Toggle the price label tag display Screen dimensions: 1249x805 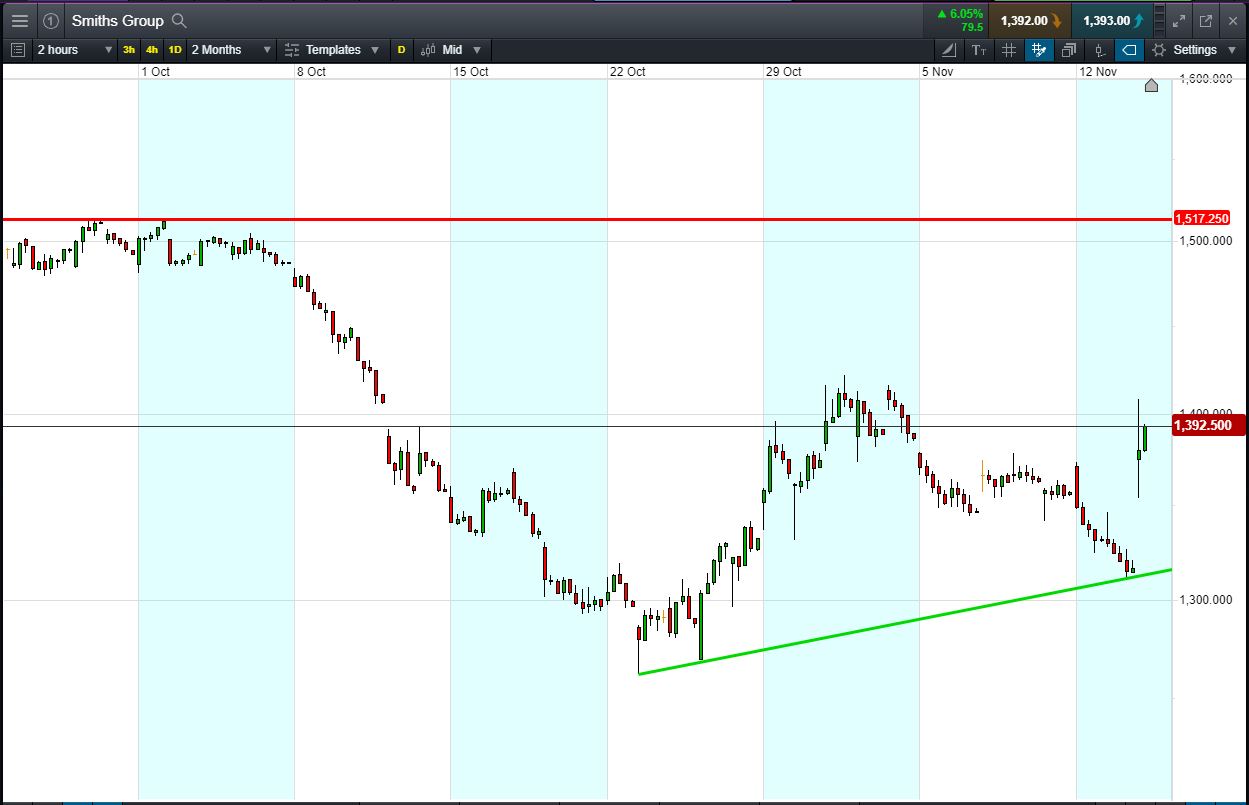pos(1129,49)
